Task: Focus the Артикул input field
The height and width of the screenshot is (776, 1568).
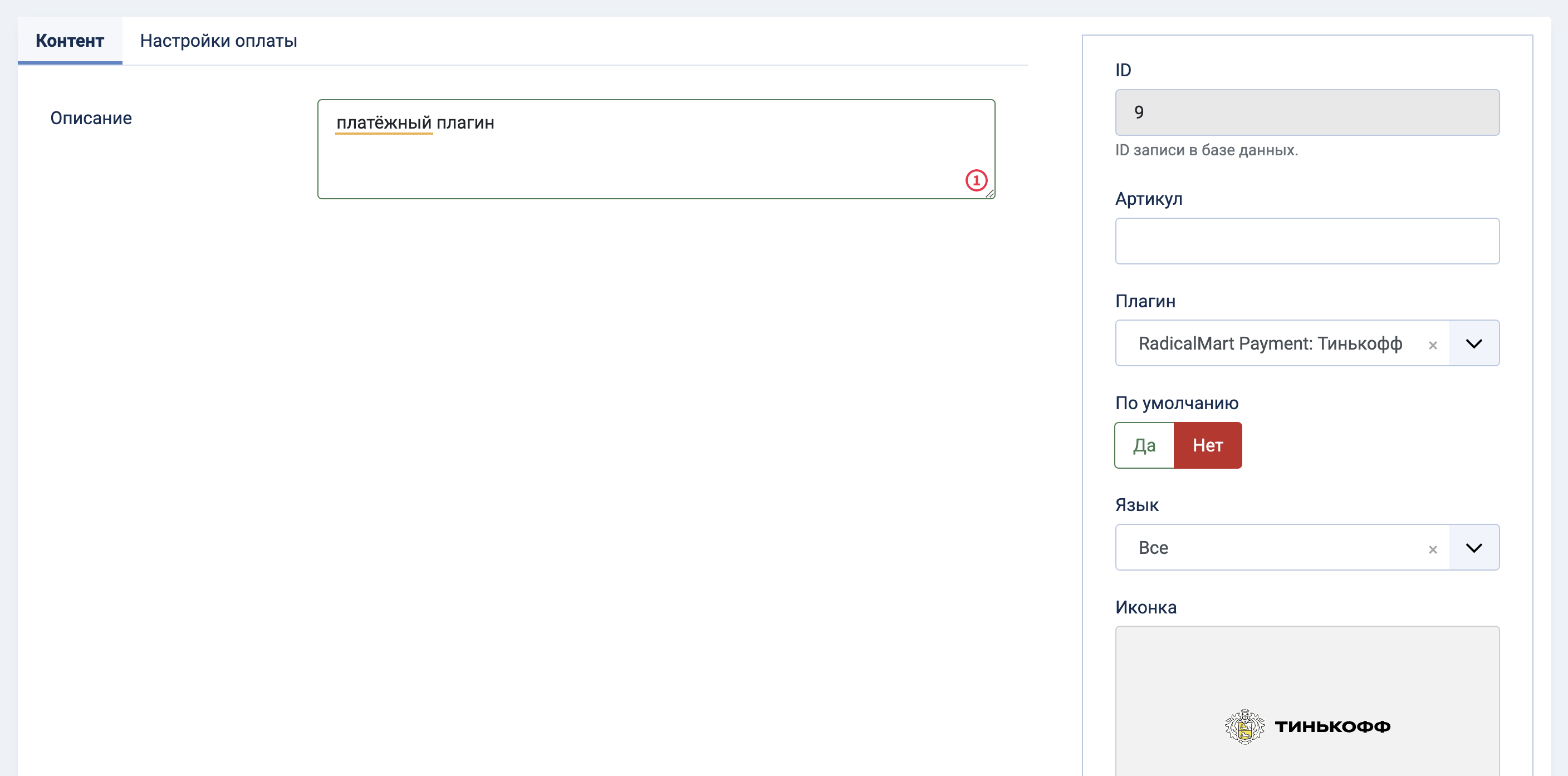Action: coord(1307,241)
